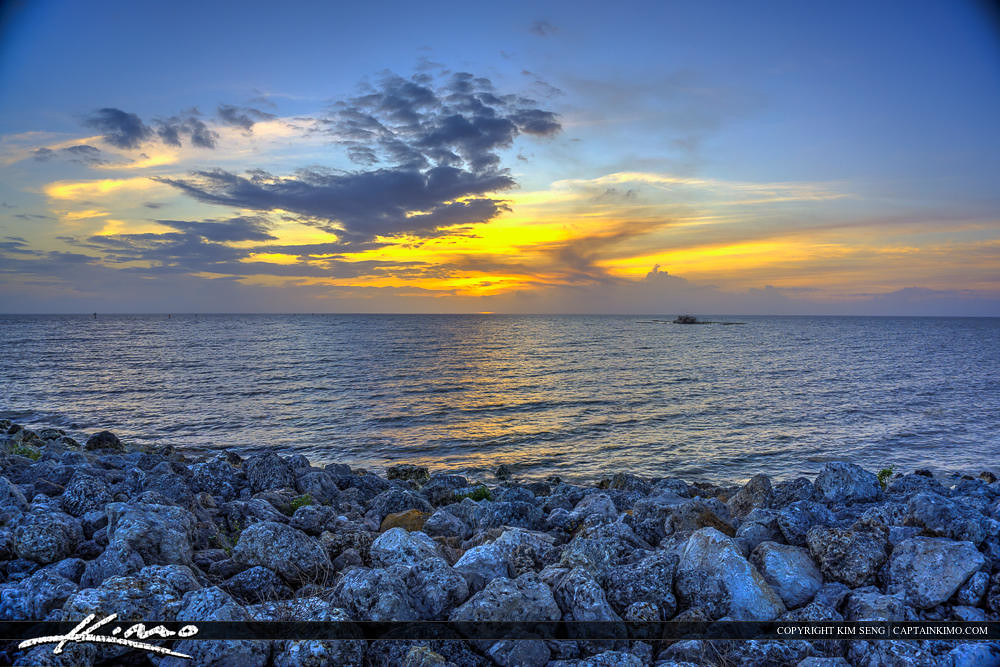
Task: Click the distant cumulus cloud above horizon
Action: coord(657,275)
